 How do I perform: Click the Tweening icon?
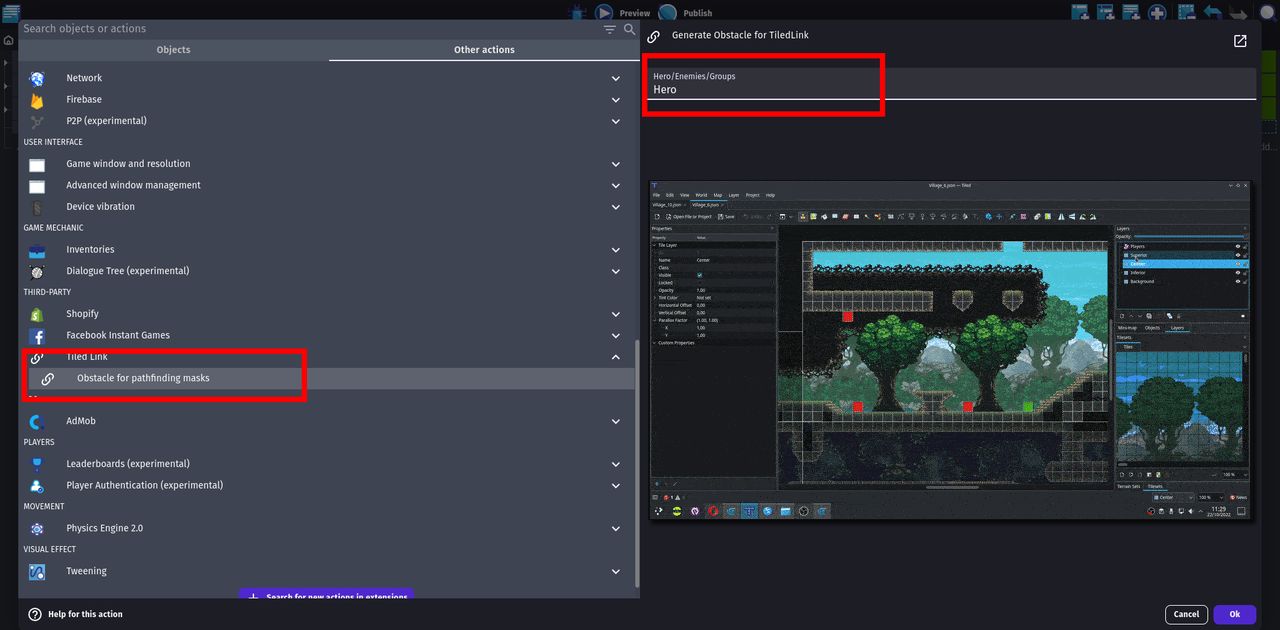pos(37,572)
